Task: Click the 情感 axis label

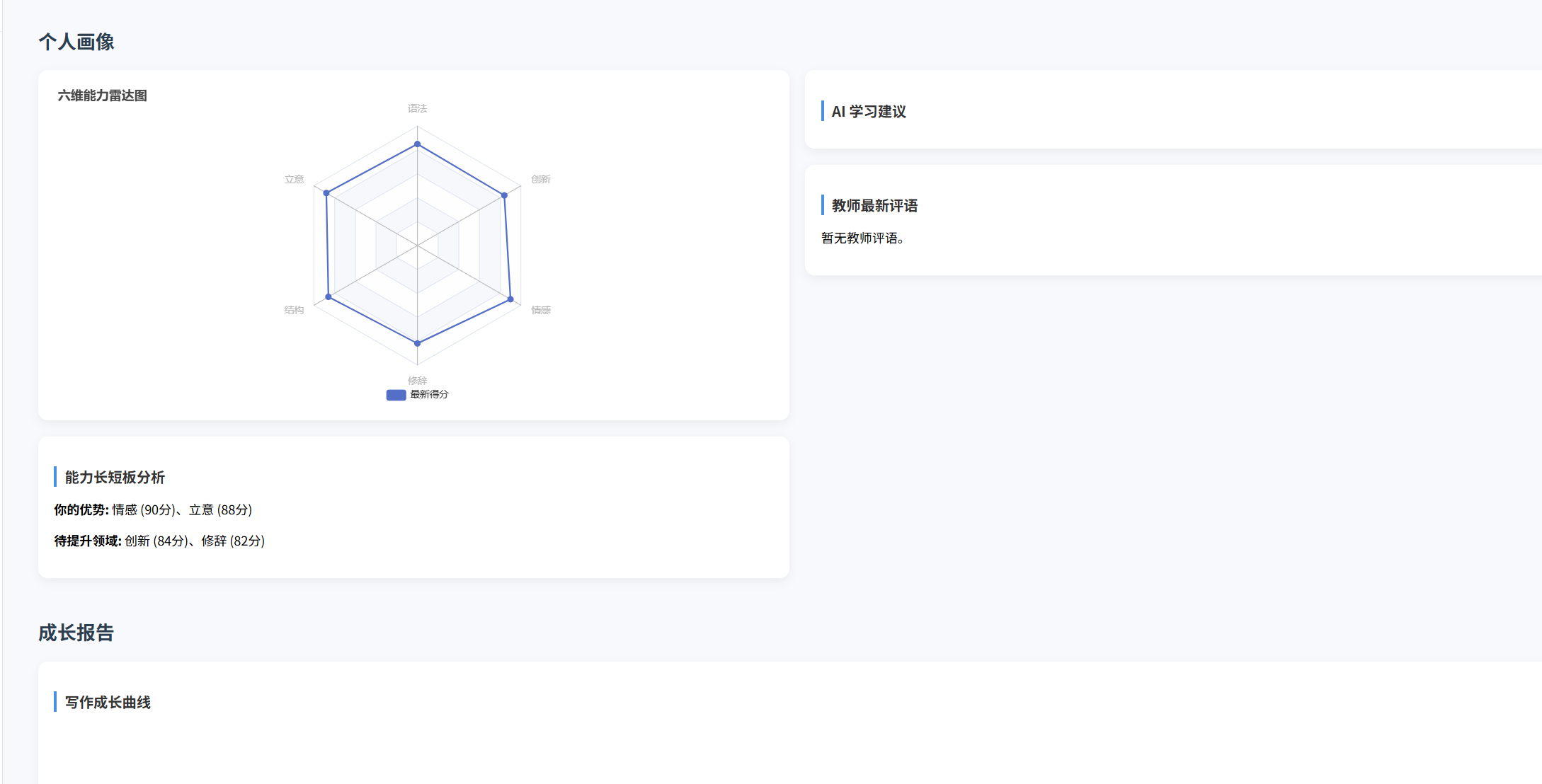Action: [541, 310]
